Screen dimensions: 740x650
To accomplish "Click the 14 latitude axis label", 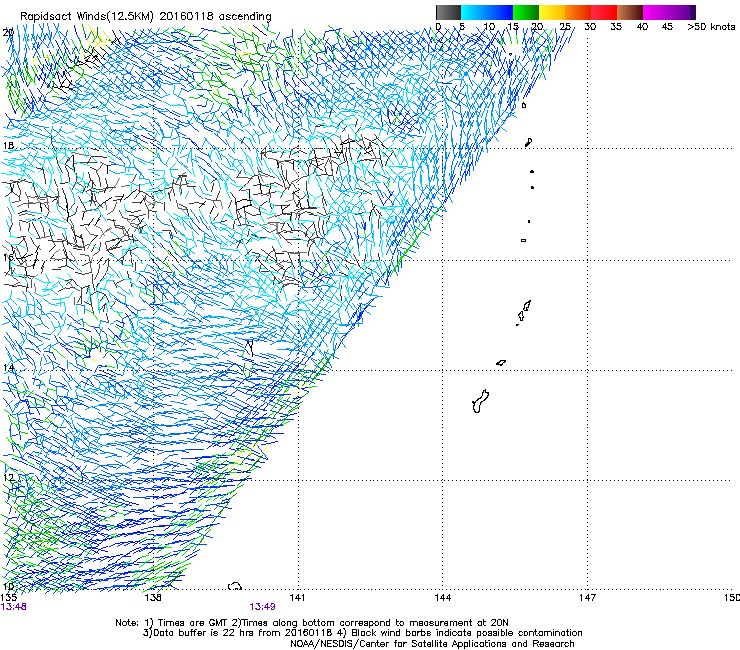I will (8, 367).
